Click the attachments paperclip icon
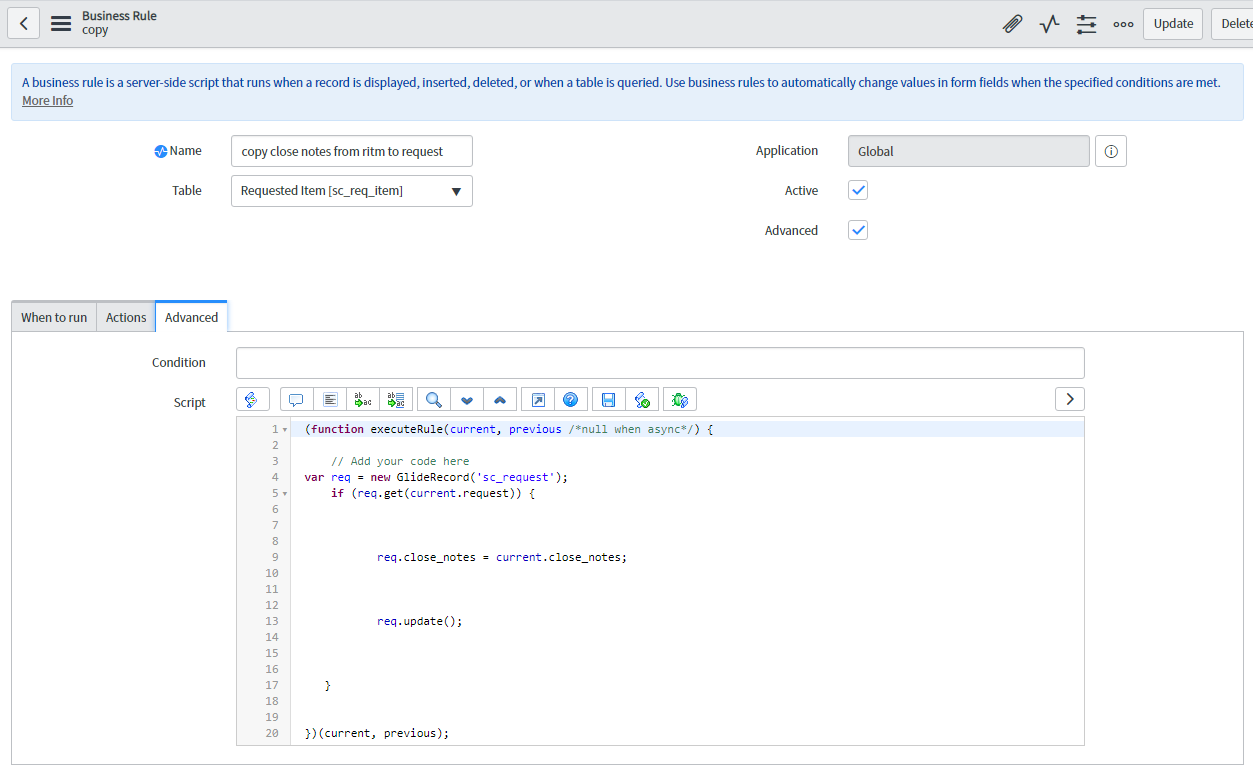The image size is (1253, 766). [x=1012, y=24]
